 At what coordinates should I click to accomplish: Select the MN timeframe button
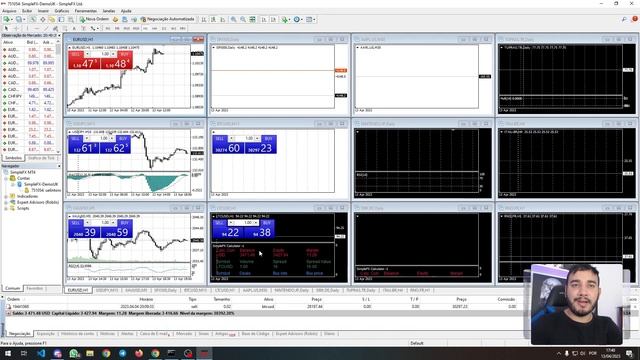[182, 29]
